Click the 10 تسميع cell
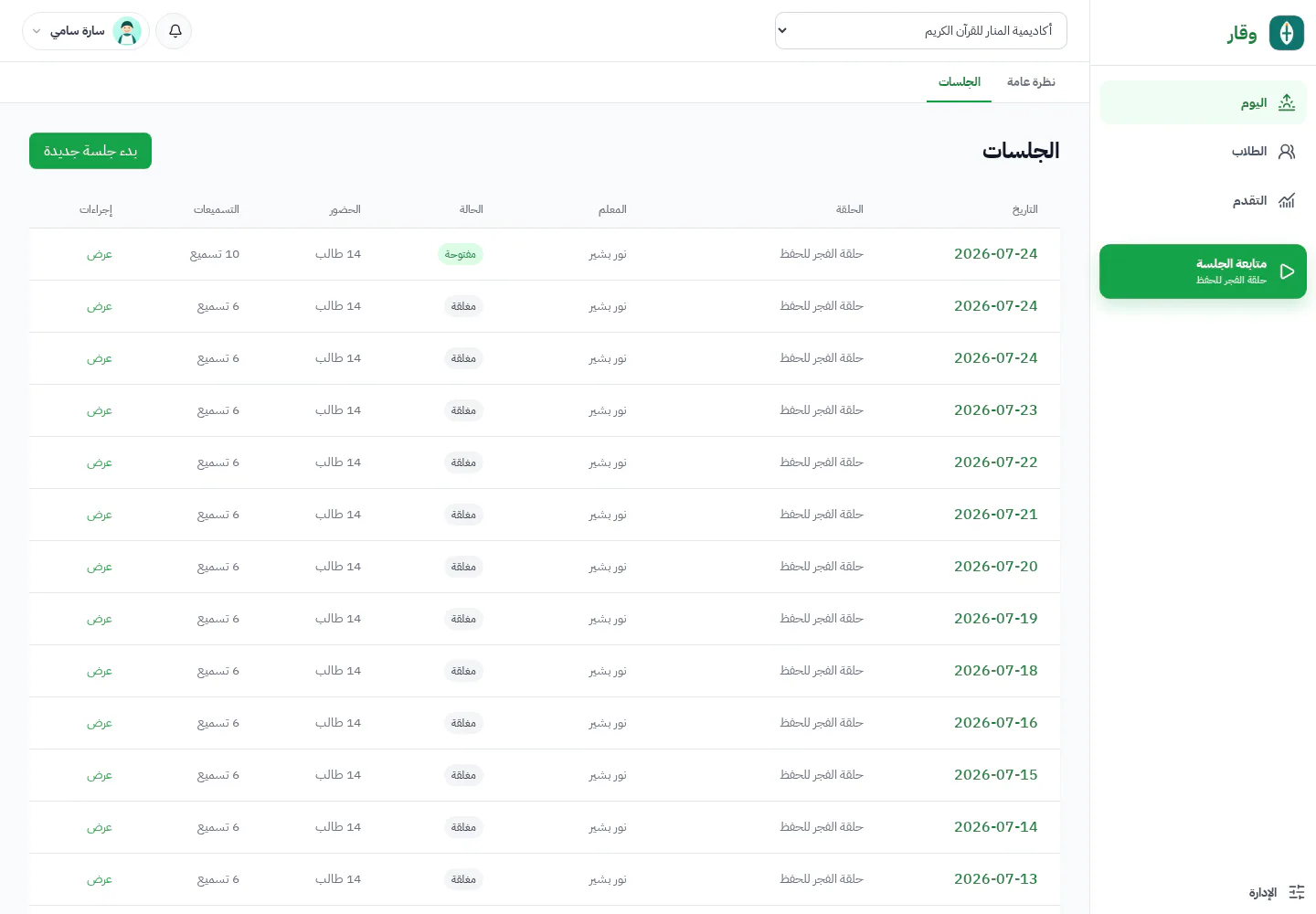This screenshot has height=914, width=1316. 215,254
